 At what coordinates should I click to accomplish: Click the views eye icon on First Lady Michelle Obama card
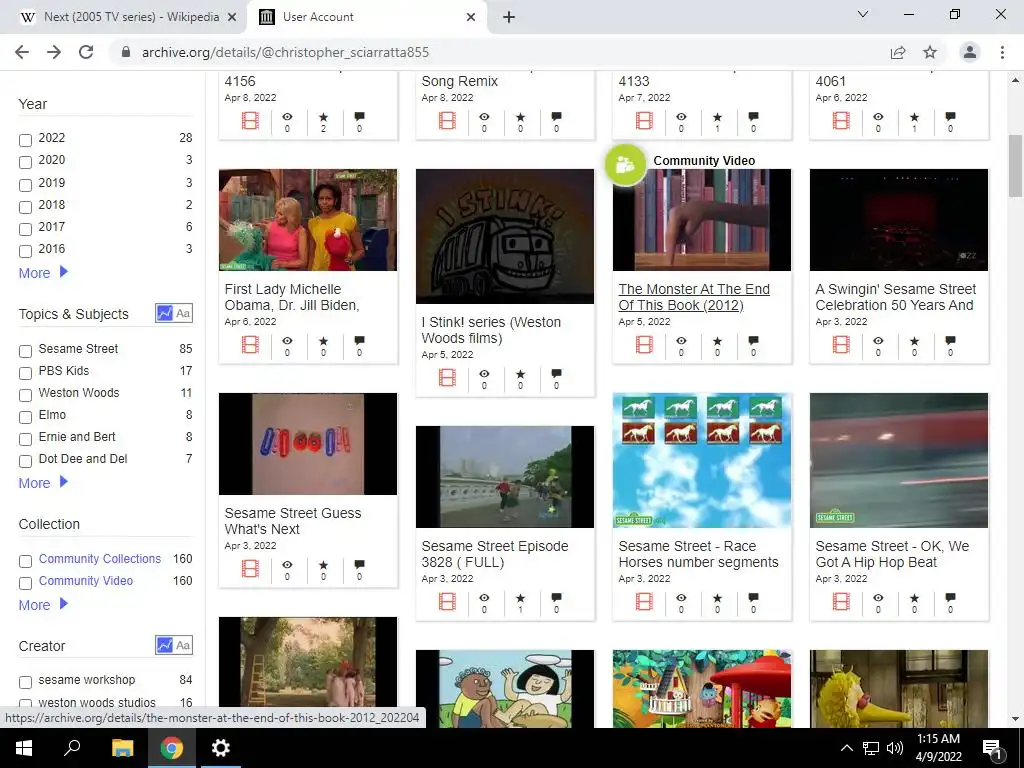coord(287,341)
